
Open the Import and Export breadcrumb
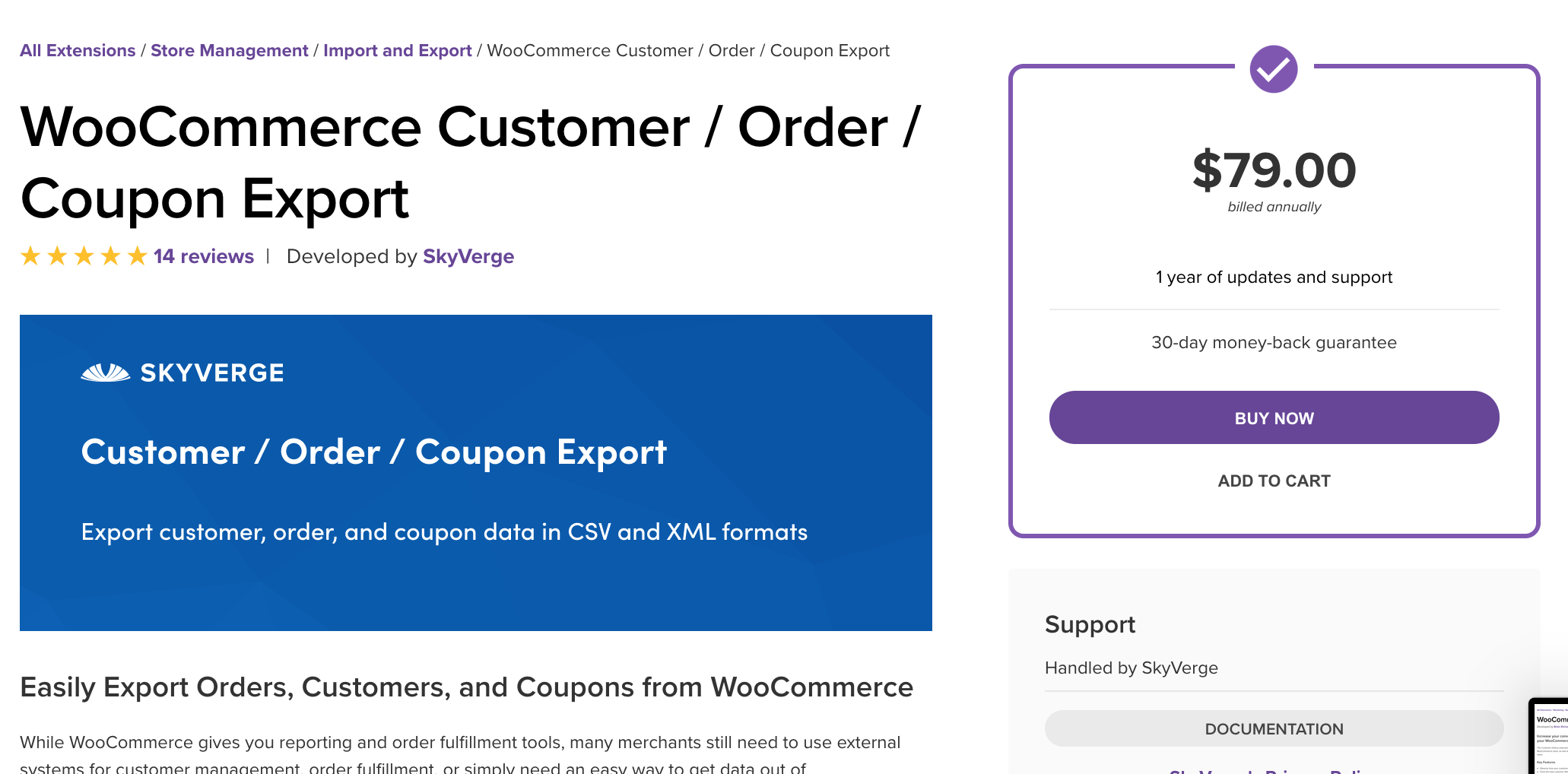tap(398, 50)
